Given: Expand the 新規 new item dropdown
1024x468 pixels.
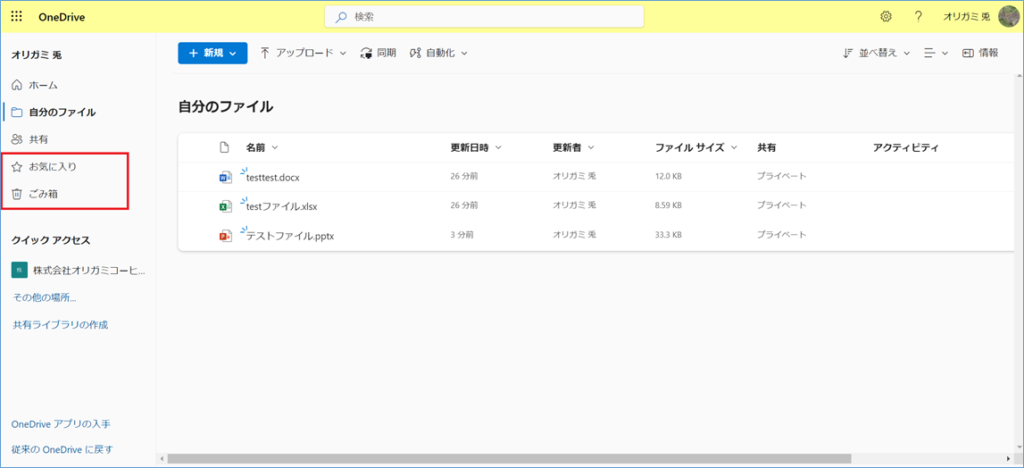Looking at the screenshot, I should tap(212, 53).
